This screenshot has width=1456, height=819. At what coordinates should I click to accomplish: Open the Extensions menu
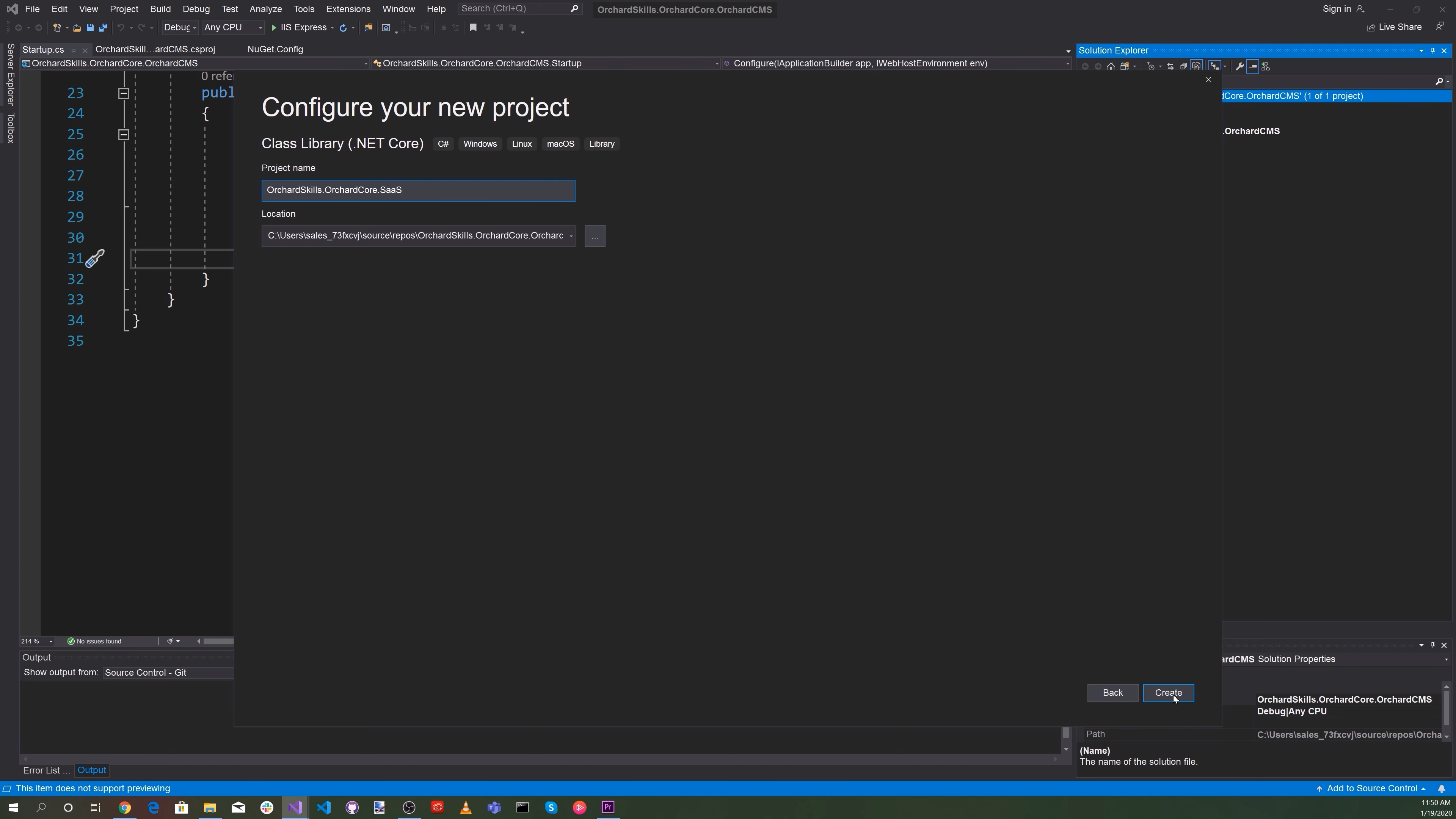(348, 9)
